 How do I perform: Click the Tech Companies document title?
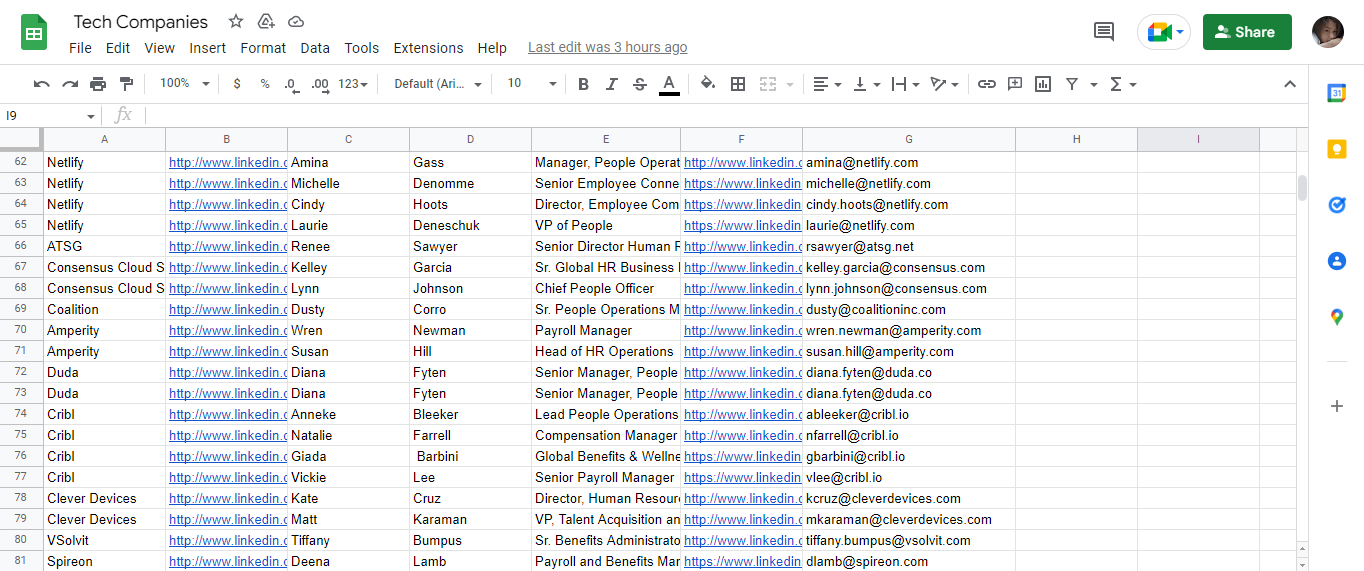(141, 22)
